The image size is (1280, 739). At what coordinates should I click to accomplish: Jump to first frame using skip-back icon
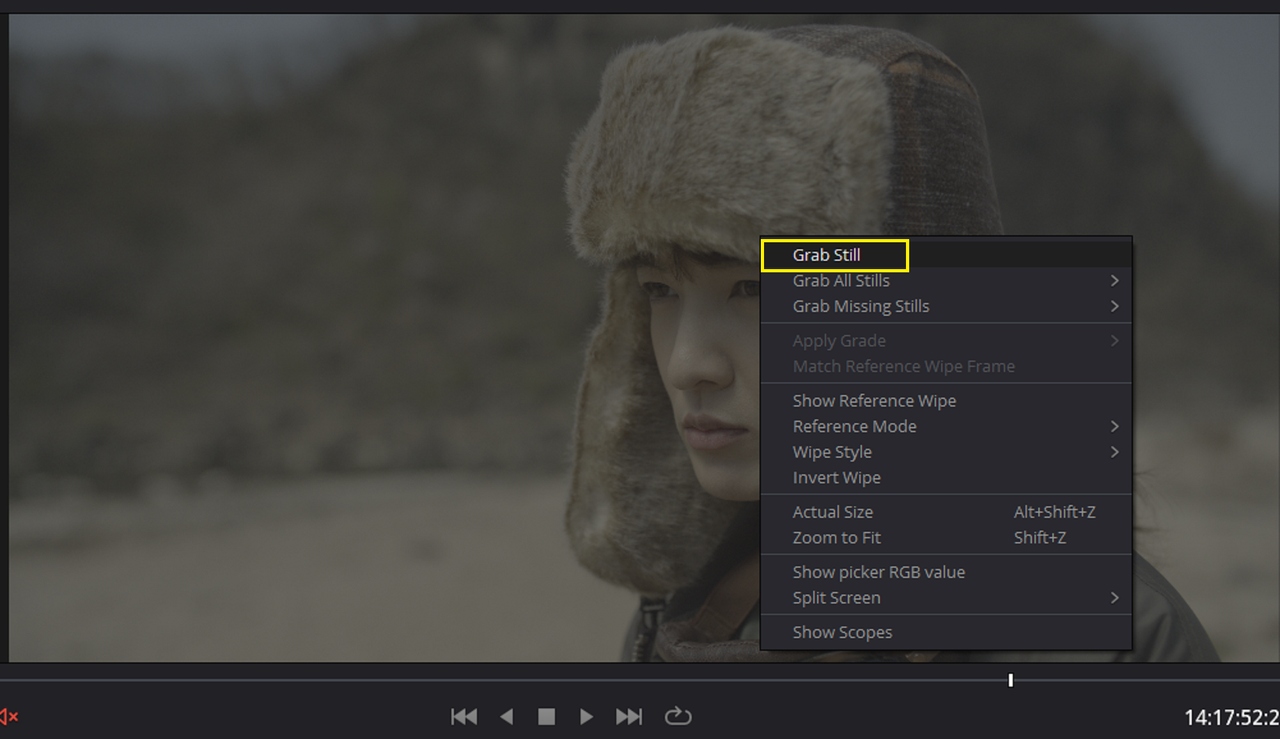pyautogui.click(x=464, y=716)
